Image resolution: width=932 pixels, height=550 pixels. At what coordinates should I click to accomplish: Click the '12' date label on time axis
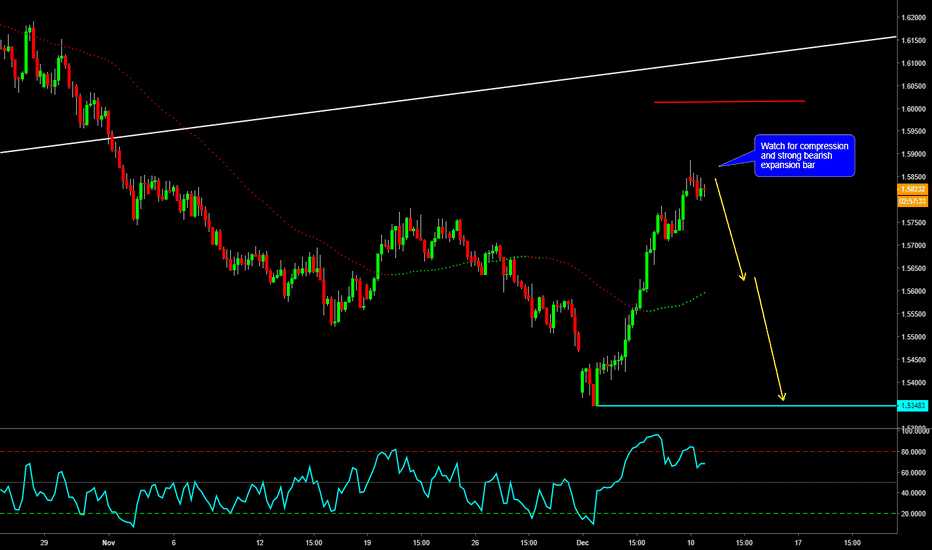tap(260, 542)
